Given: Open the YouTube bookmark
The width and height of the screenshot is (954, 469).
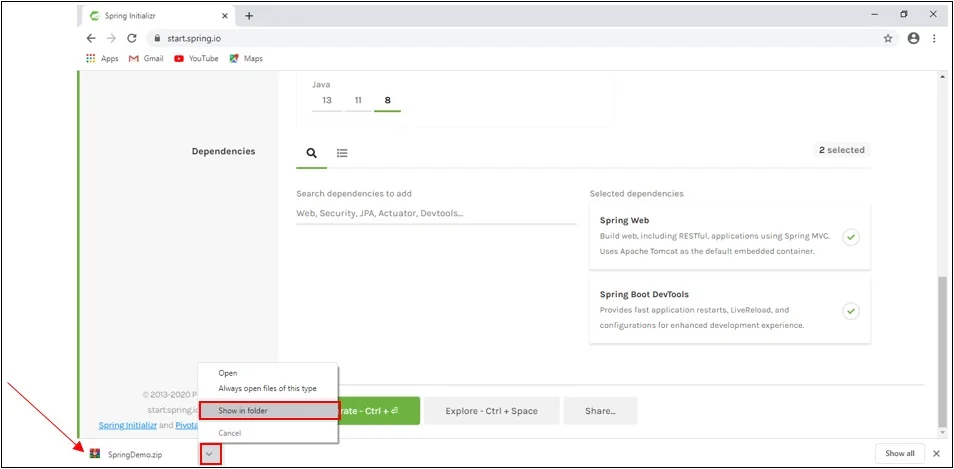Looking at the screenshot, I should click(196, 58).
